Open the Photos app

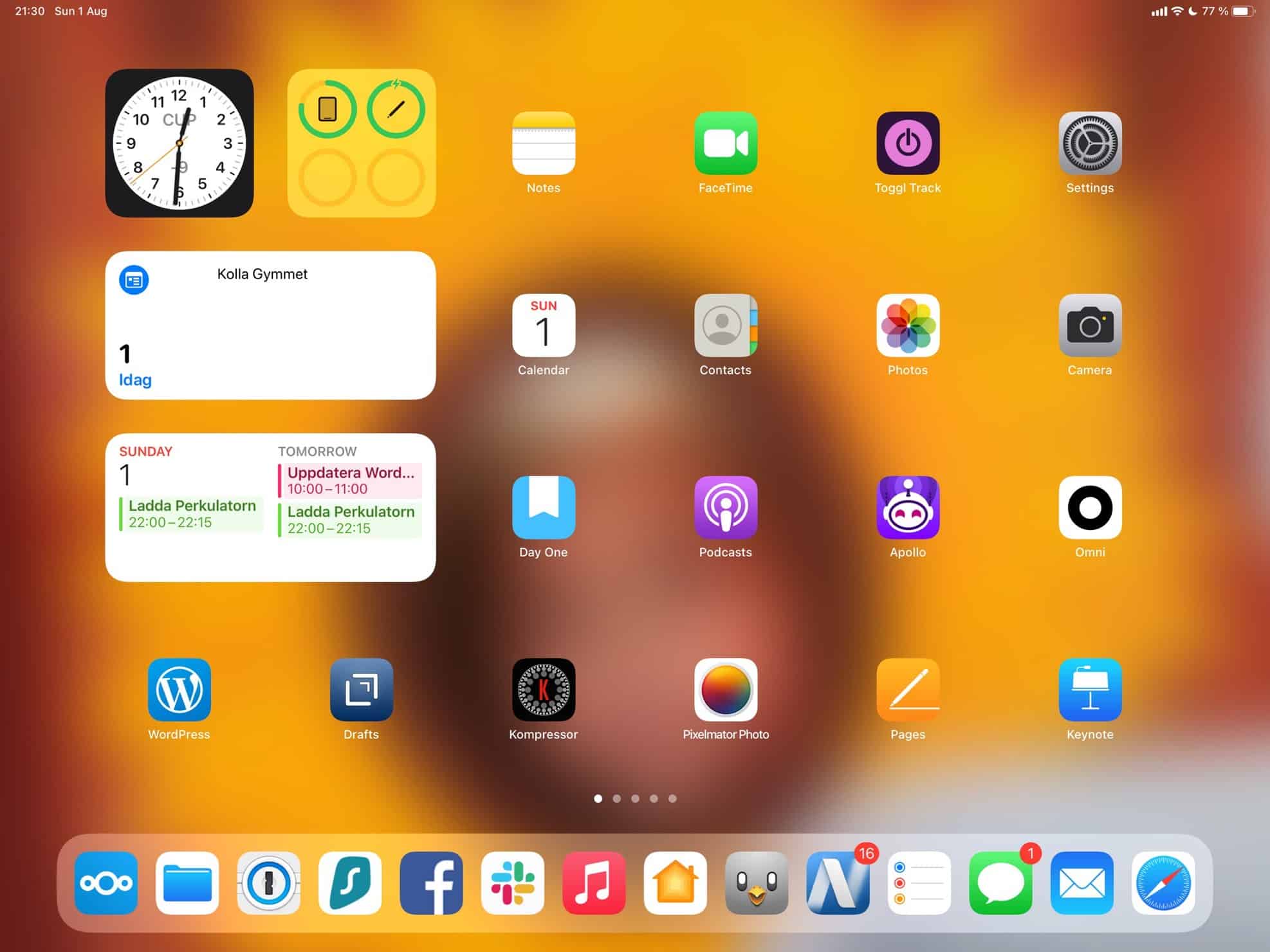(x=908, y=325)
